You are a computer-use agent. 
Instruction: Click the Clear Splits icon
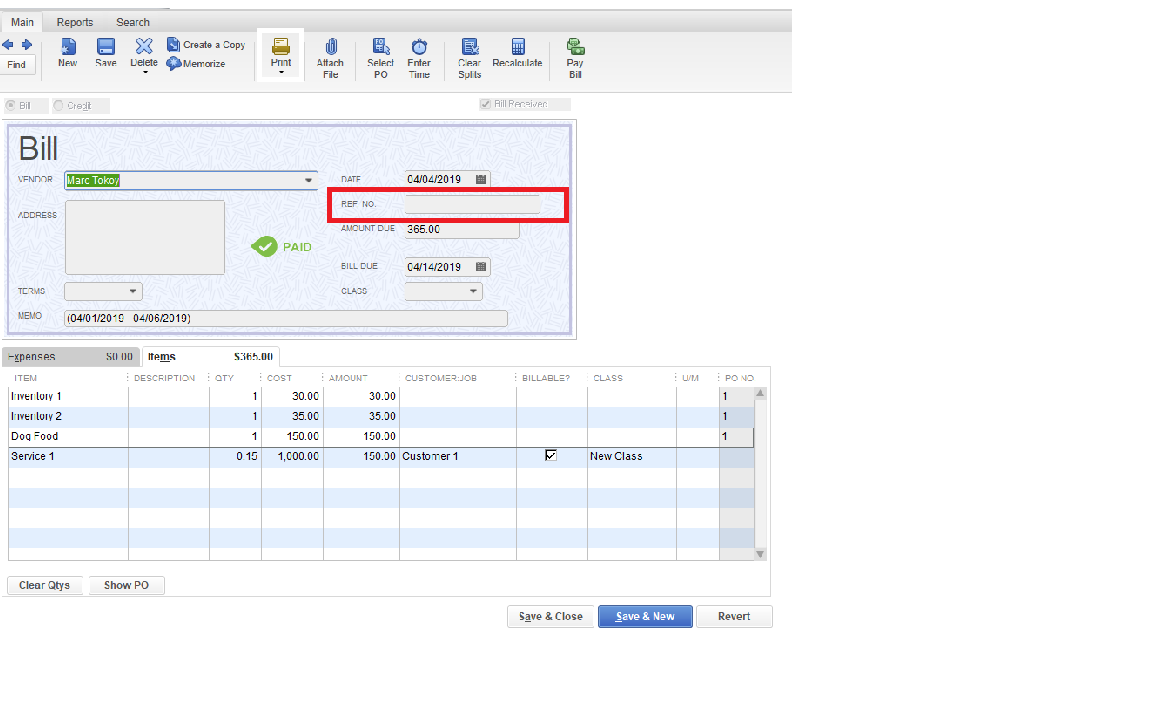(469, 47)
